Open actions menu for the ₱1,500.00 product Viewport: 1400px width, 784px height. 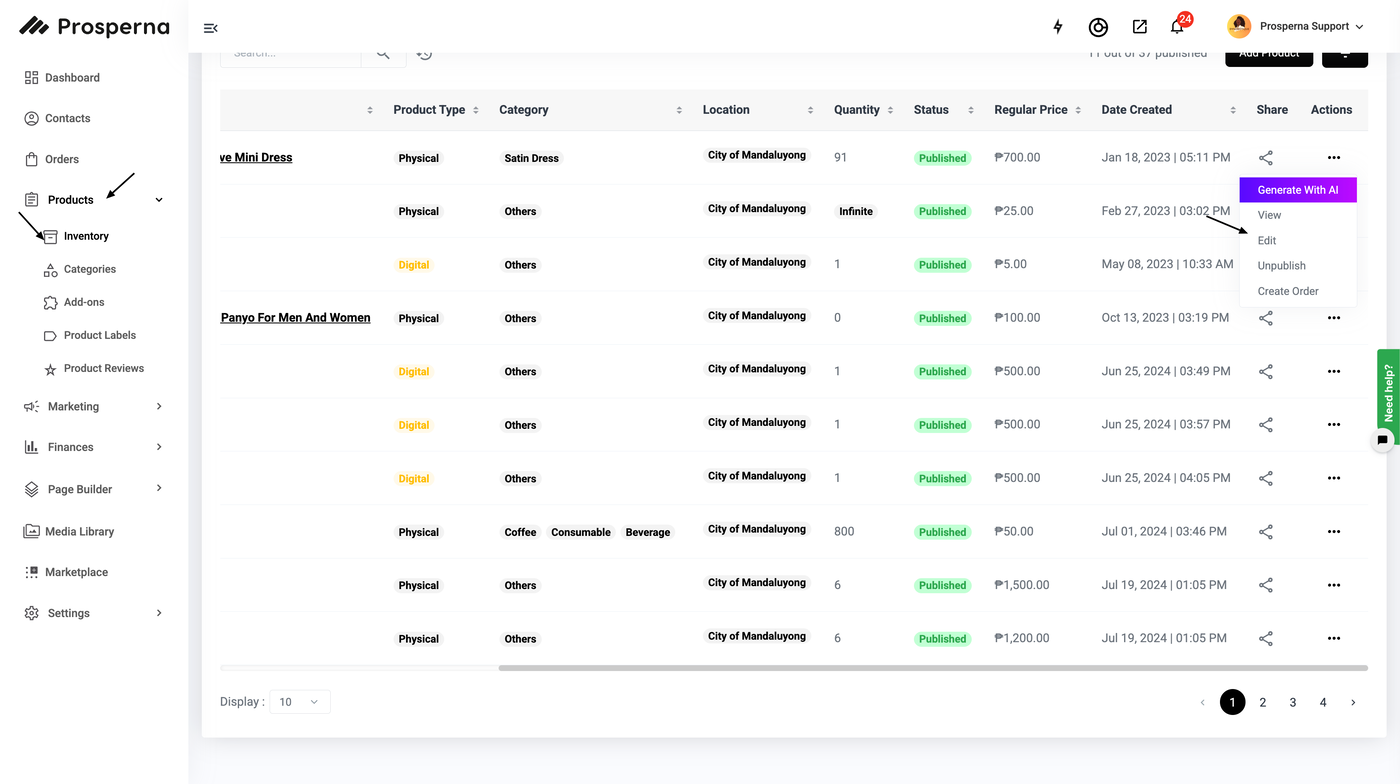click(1333, 585)
